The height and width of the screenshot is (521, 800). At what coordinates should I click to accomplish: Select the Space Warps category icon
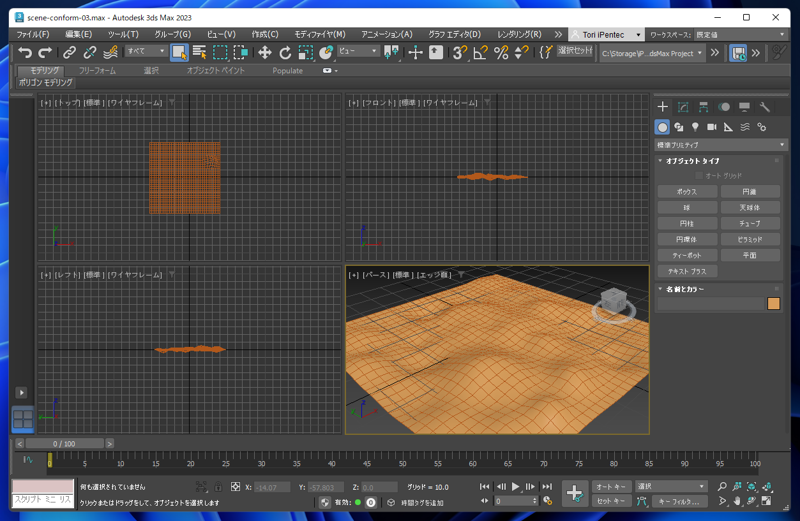(745, 127)
